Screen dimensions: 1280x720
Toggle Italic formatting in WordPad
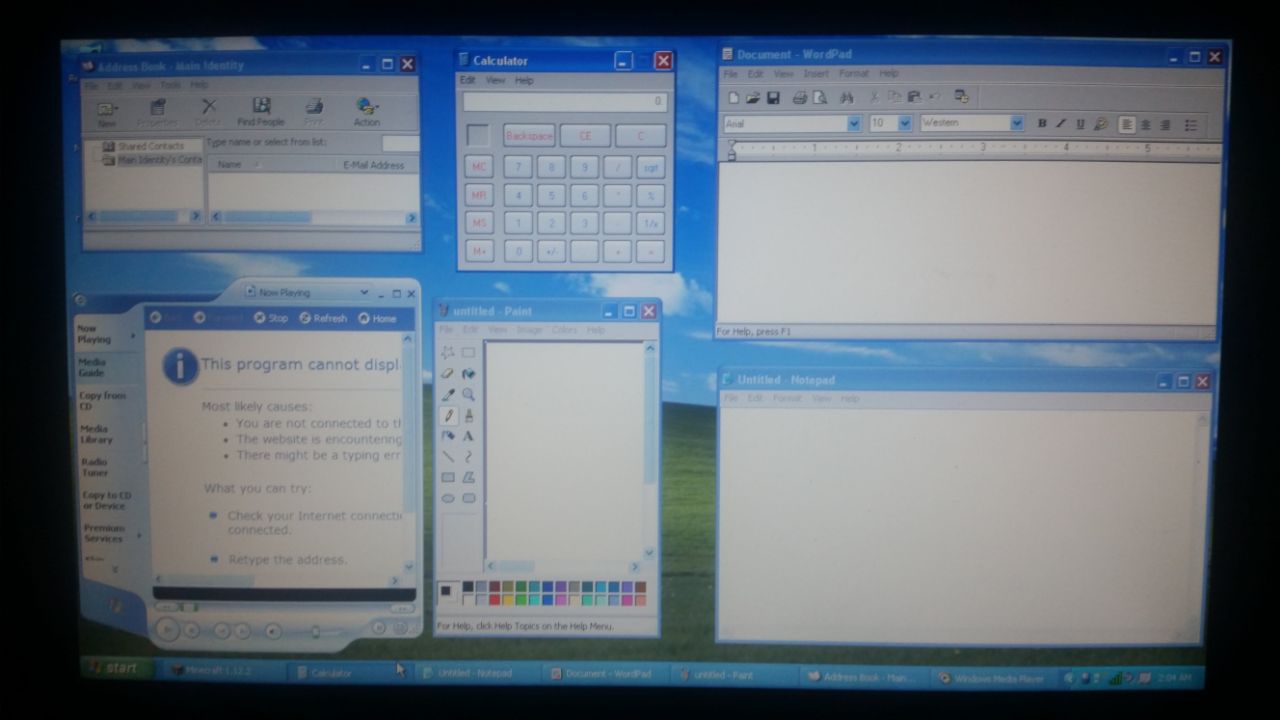tap(1061, 124)
